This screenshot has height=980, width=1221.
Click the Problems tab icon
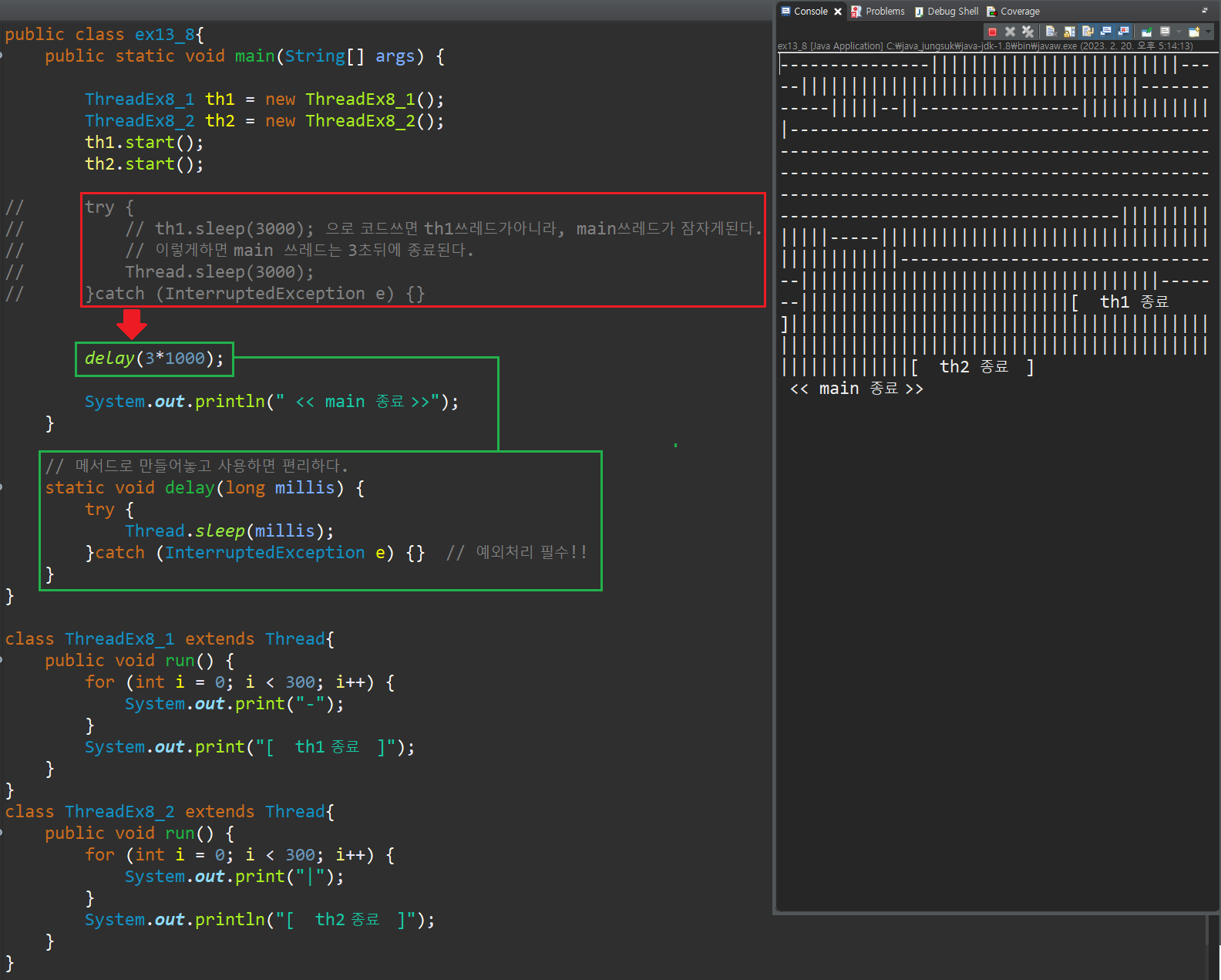click(x=856, y=12)
